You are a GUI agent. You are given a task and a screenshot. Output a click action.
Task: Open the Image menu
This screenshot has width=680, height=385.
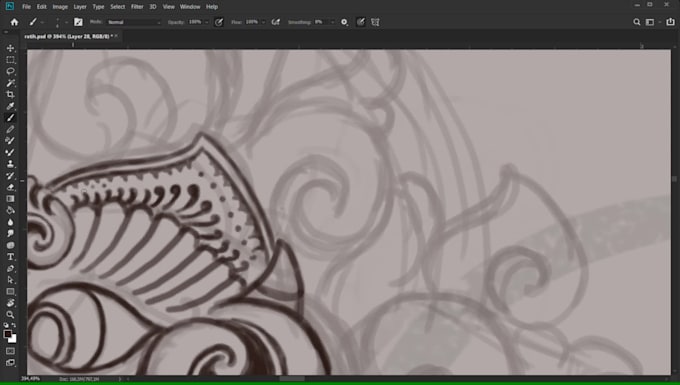pyautogui.click(x=60, y=7)
